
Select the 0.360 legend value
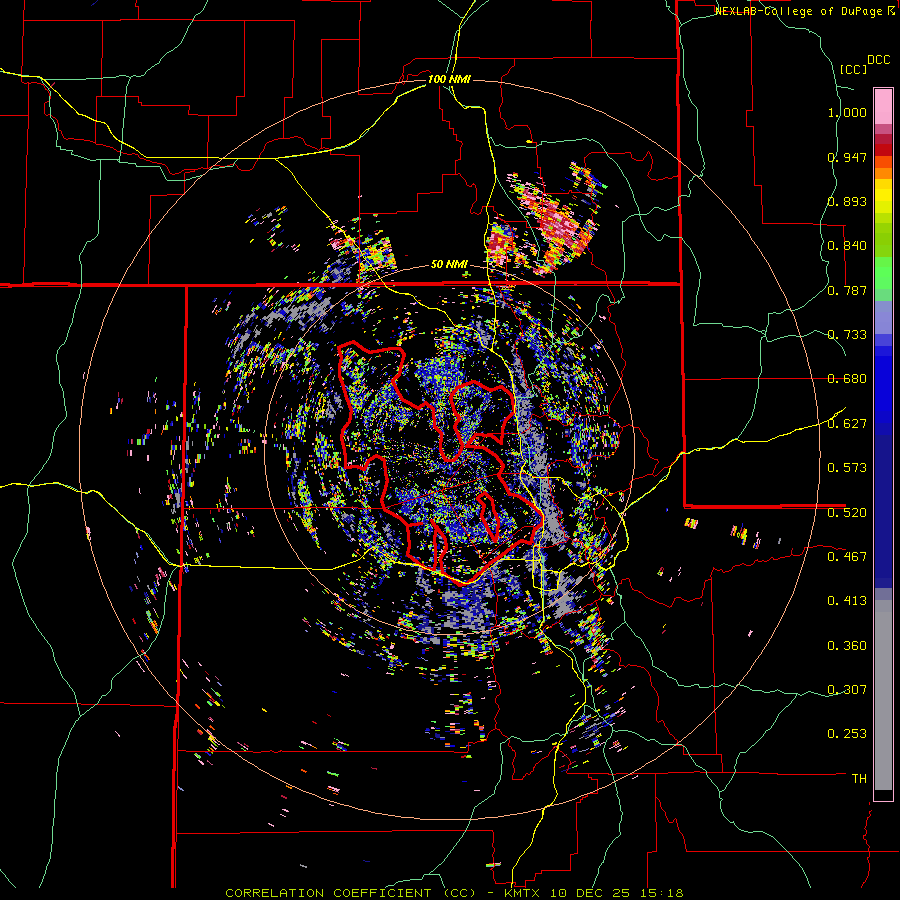point(847,646)
